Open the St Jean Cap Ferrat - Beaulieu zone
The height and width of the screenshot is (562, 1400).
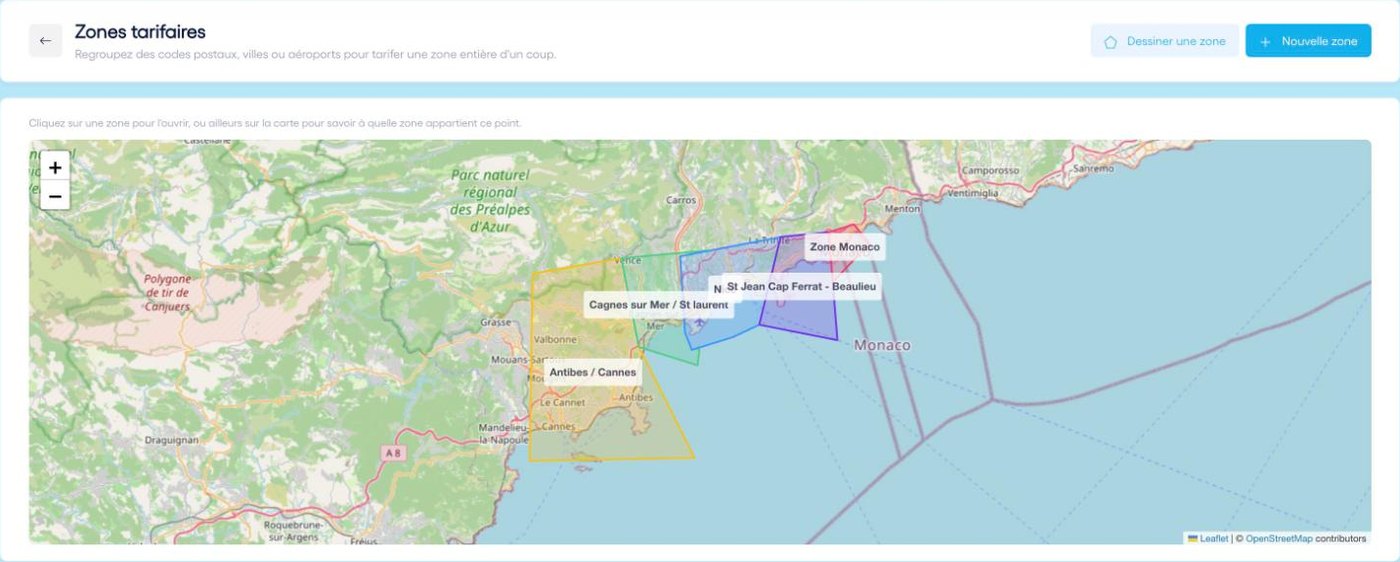[x=801, y=286]
